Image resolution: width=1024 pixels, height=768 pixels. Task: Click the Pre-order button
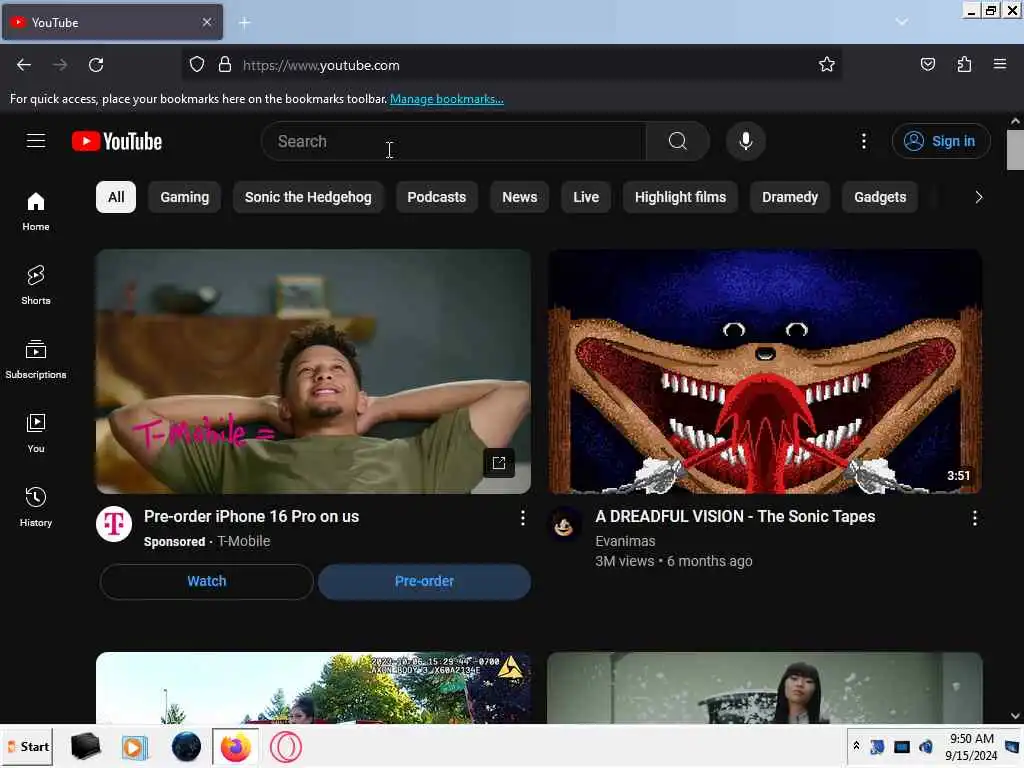tap(424, 581)
